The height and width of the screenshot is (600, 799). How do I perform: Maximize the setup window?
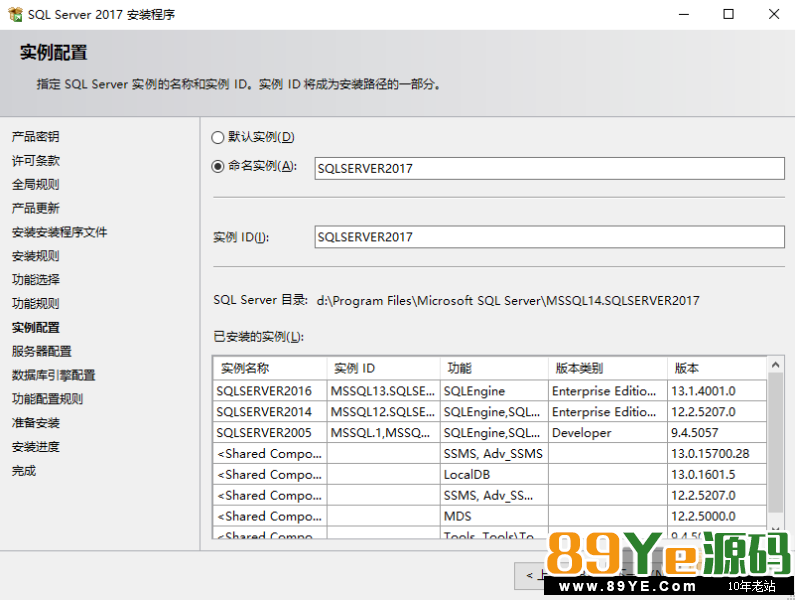coord(729,14)
